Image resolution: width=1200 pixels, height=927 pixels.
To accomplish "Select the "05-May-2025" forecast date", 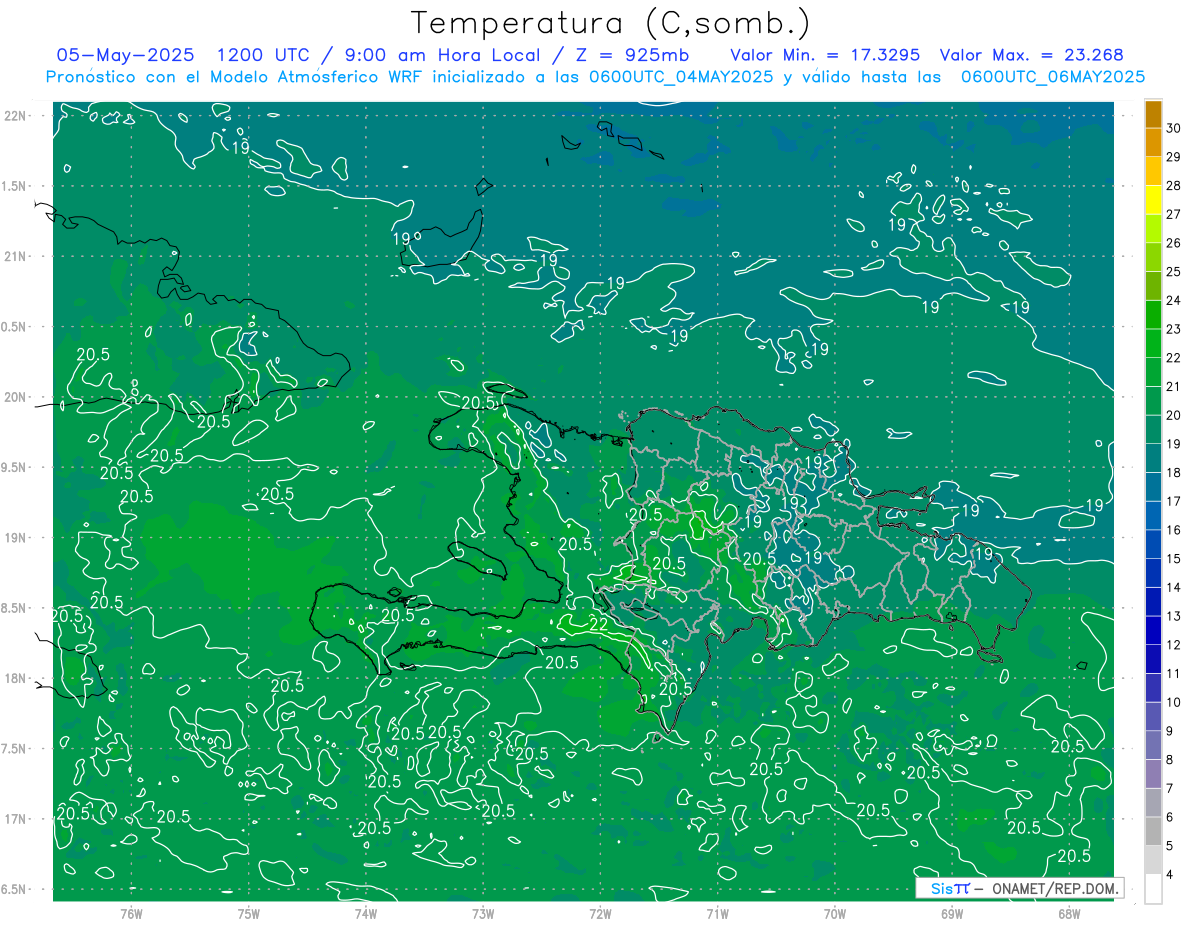I will pos(125,55).
